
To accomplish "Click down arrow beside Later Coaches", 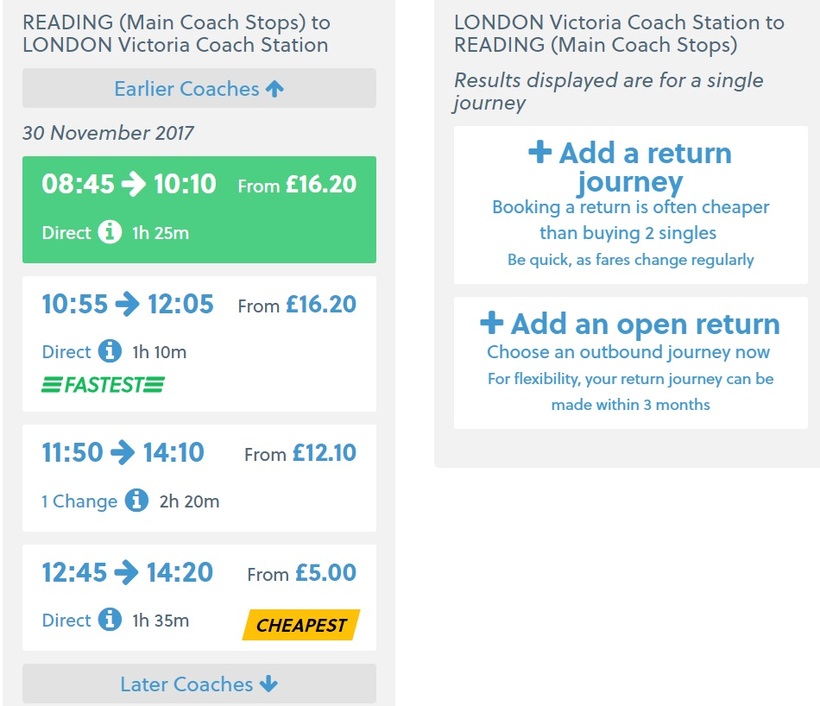I will point(269,684).
